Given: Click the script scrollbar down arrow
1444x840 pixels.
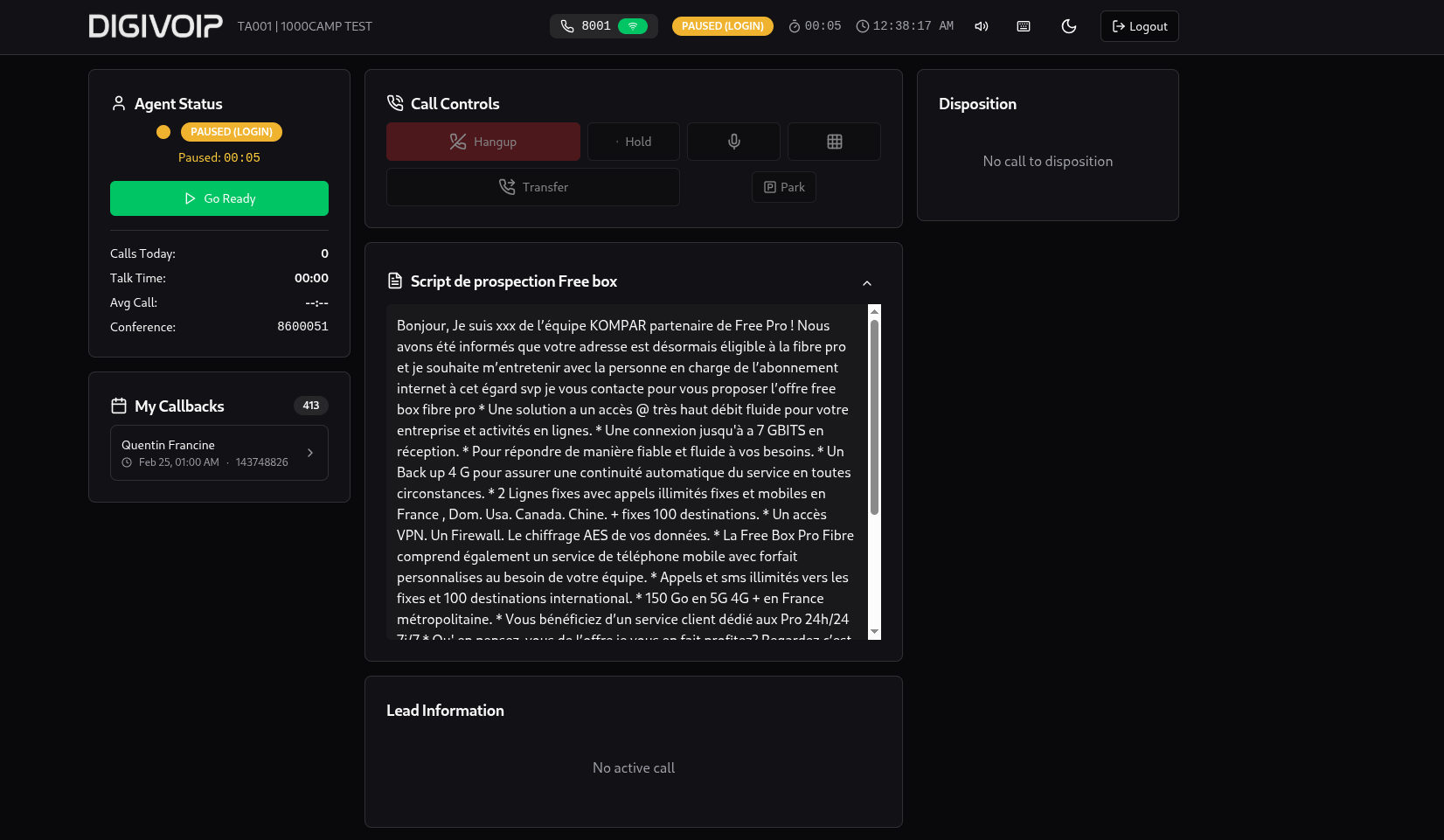Looking at the screenshot, I should (874, 632).
